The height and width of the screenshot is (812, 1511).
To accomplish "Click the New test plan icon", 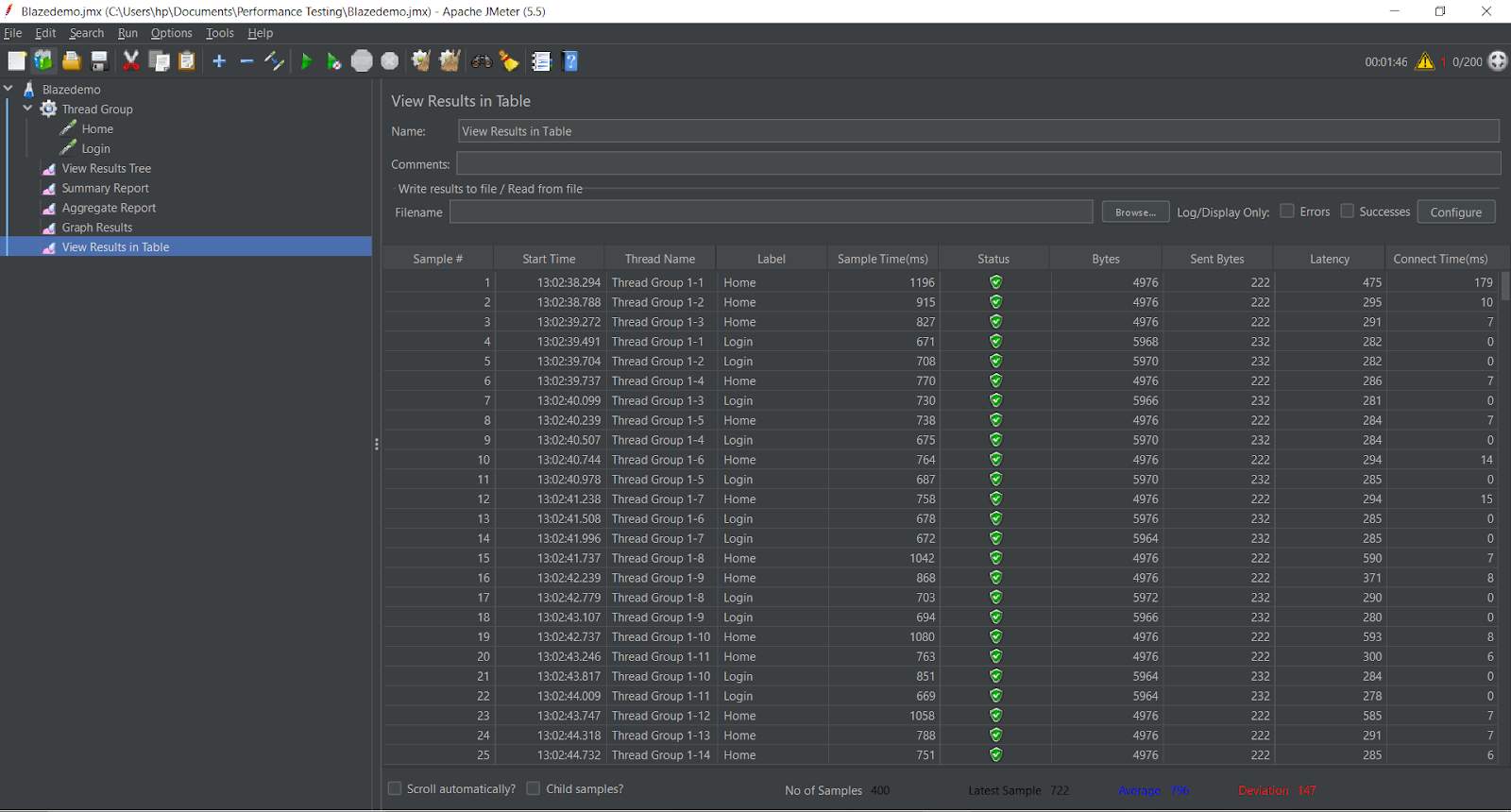I will click(x=17, y=61).
